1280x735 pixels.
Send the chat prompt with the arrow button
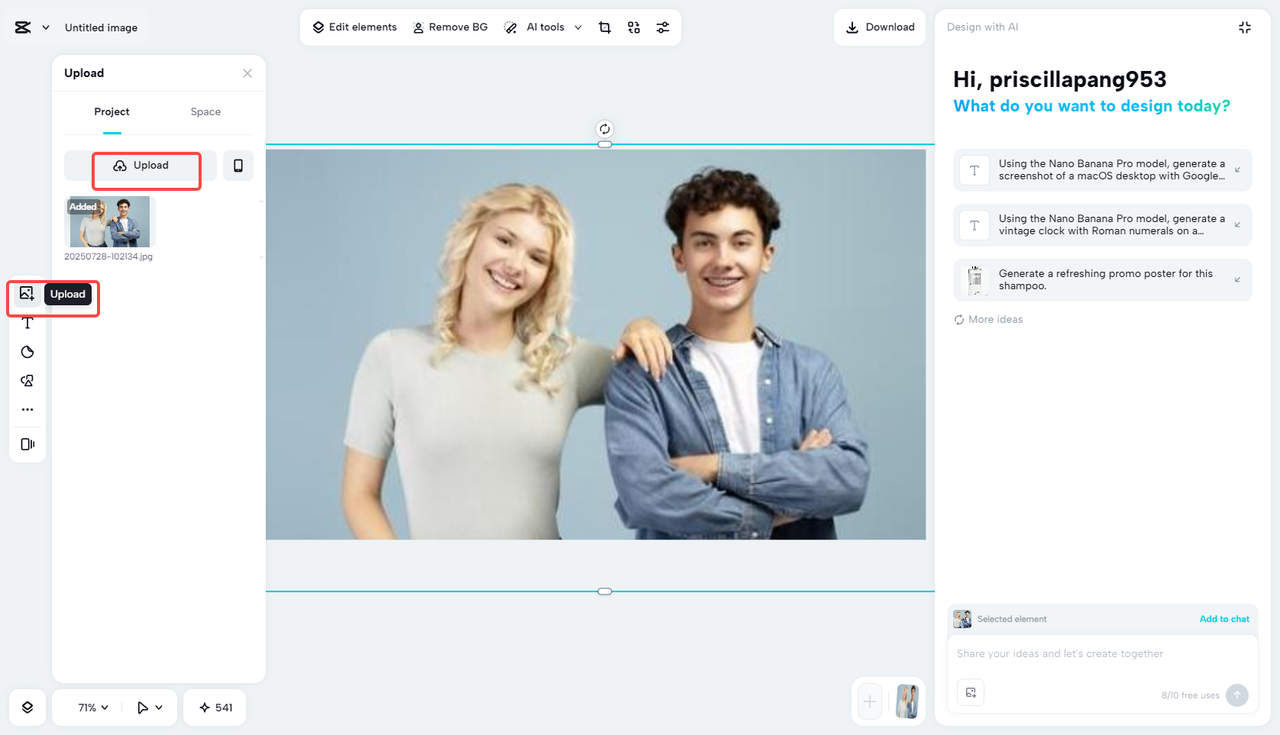[1237, 695]
